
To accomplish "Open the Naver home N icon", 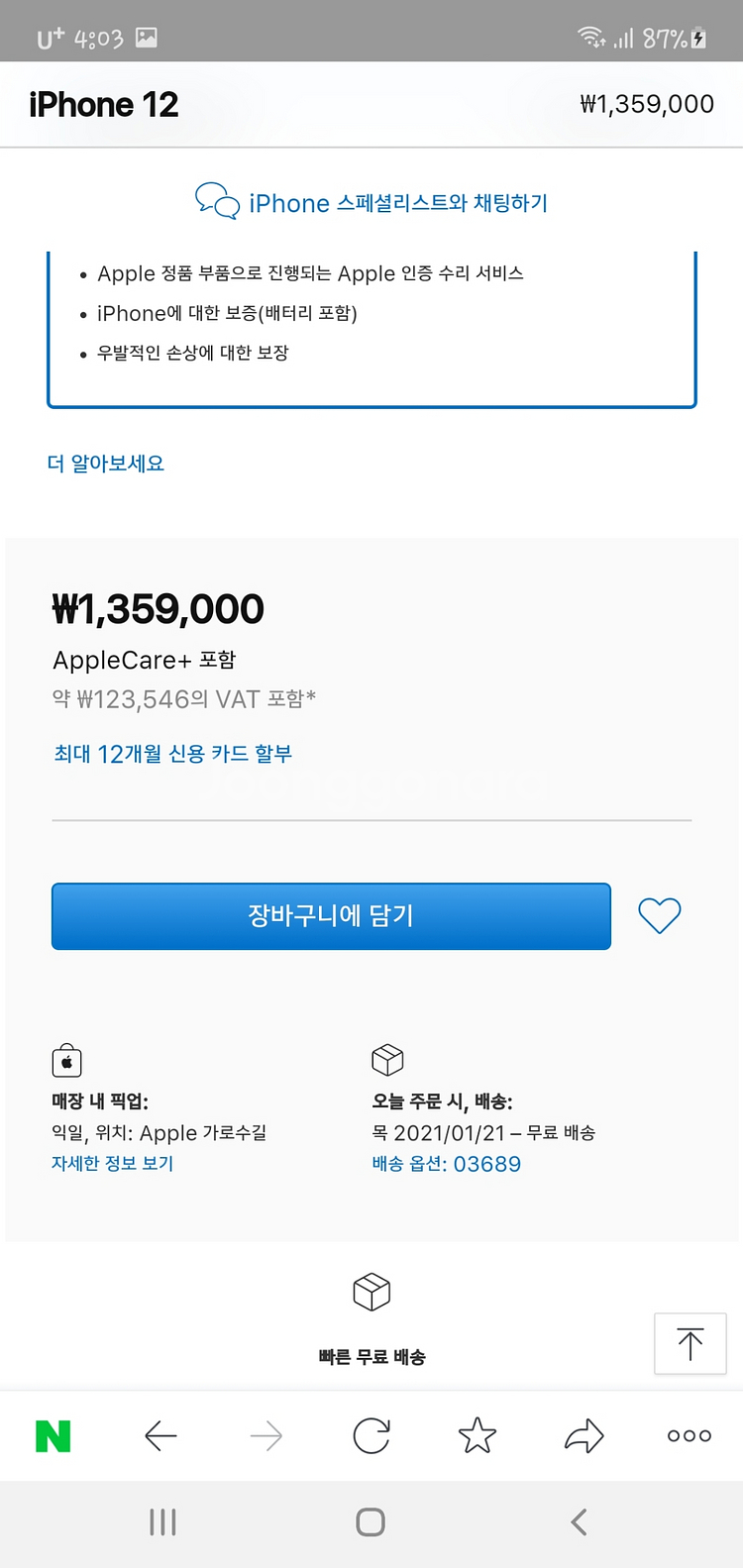I will (53, 1435).
